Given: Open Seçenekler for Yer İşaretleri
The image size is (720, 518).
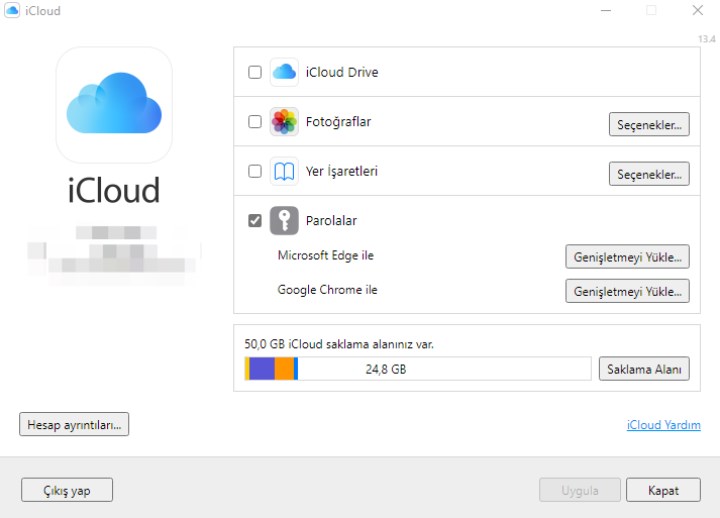Looking at the screenshot, I should pyautogui.click(x=649, y=174).
